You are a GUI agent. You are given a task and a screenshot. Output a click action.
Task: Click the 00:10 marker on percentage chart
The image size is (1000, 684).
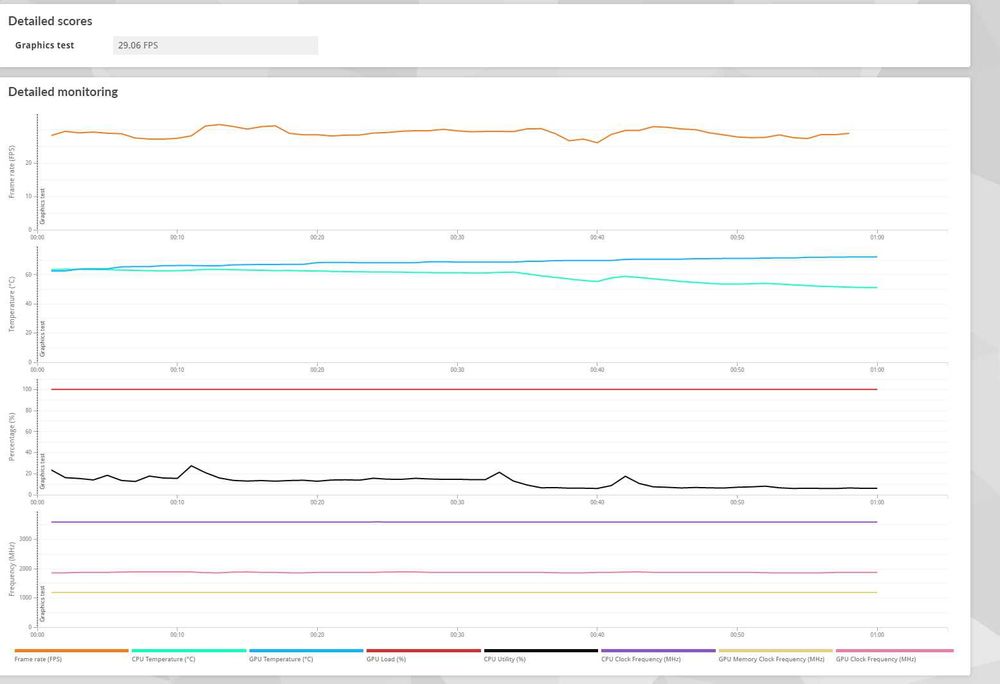[177, 502]
